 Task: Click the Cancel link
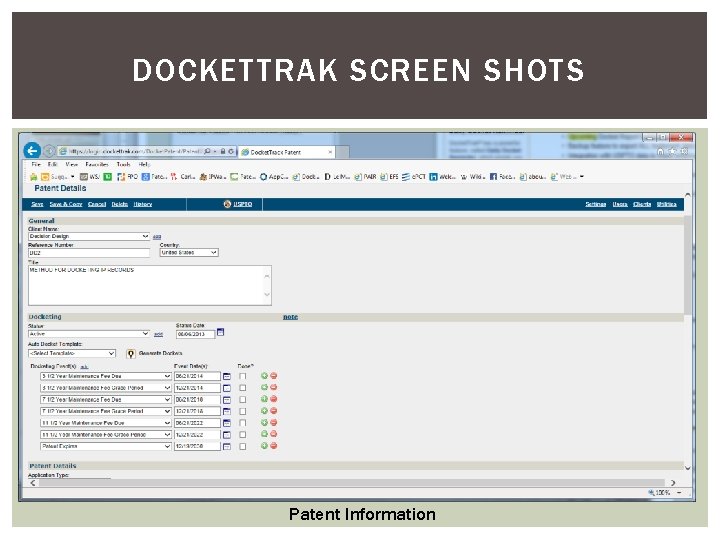[97, 204]
